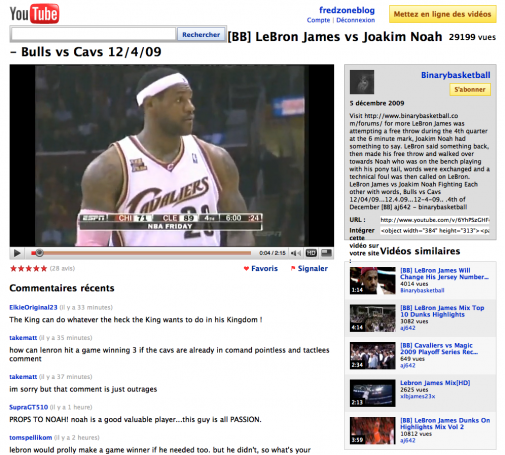The height and width of the screenshot is (455, 505).
Task: Mute audio via the speaker icon
Action: click(x=295, y=253)
